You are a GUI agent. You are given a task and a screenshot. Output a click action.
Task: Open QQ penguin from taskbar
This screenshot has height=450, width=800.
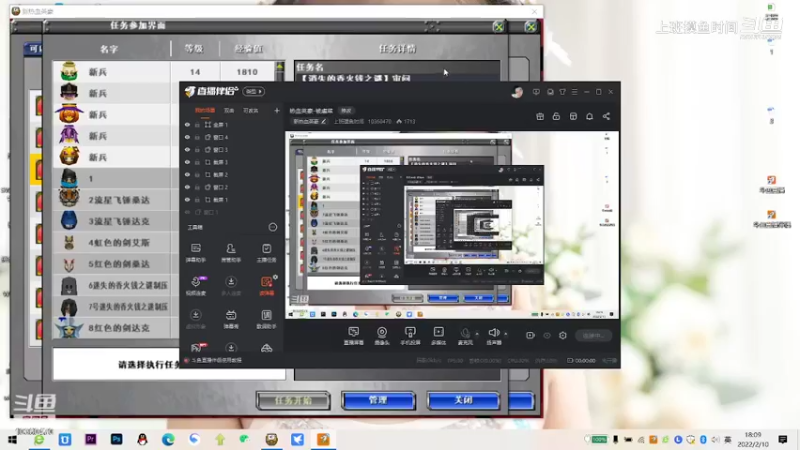click(x=142, y=439)
